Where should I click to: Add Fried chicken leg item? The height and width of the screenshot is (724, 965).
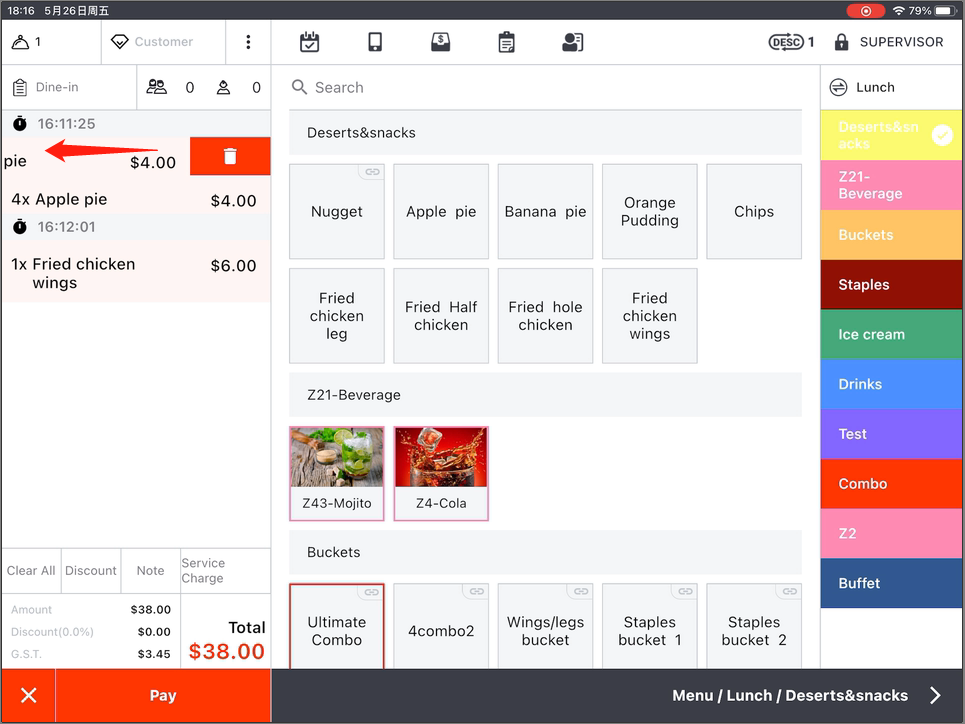coord(337,316)
